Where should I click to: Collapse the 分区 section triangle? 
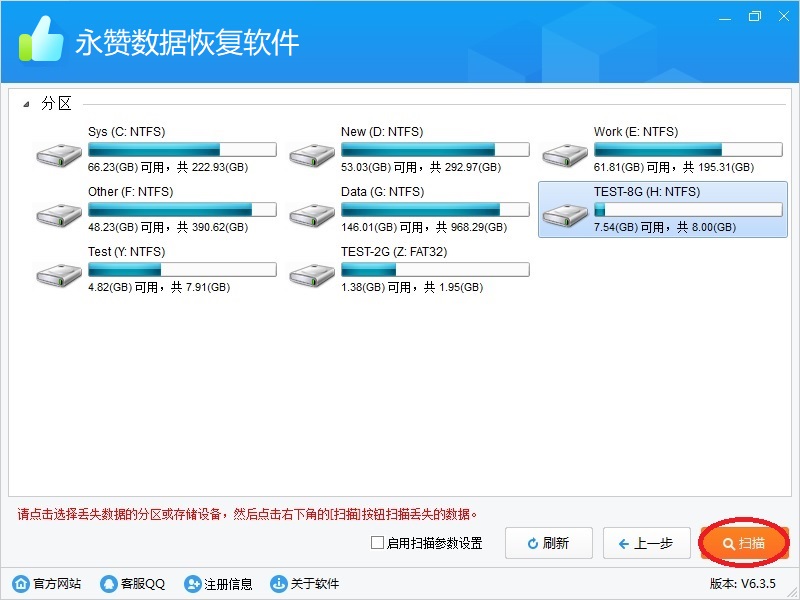point(26,104)
